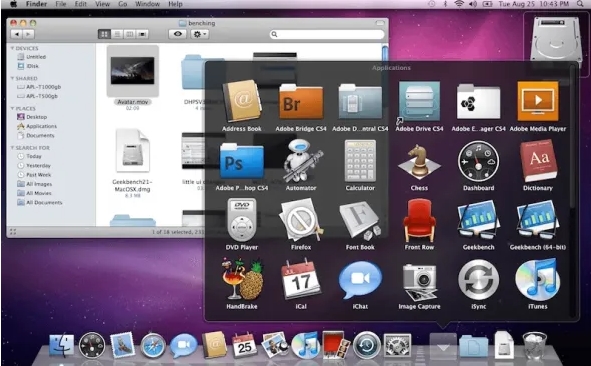Open iCal in the Applications stack

point(301,280)
